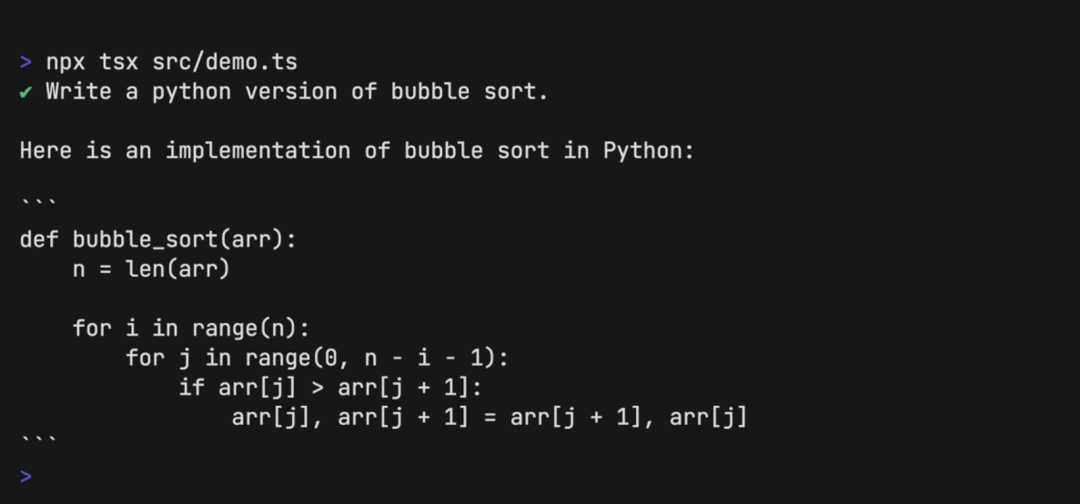
Task: Click the swap assignment line in the code
Action: [489, 417]
